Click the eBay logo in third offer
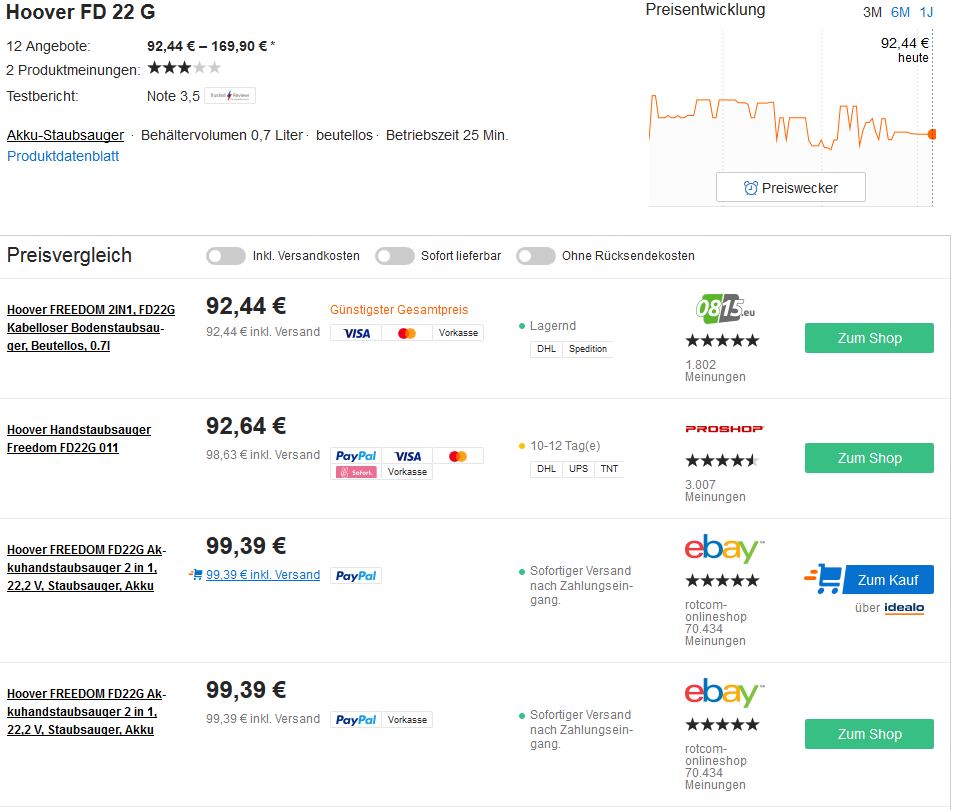 click(724, 549)
